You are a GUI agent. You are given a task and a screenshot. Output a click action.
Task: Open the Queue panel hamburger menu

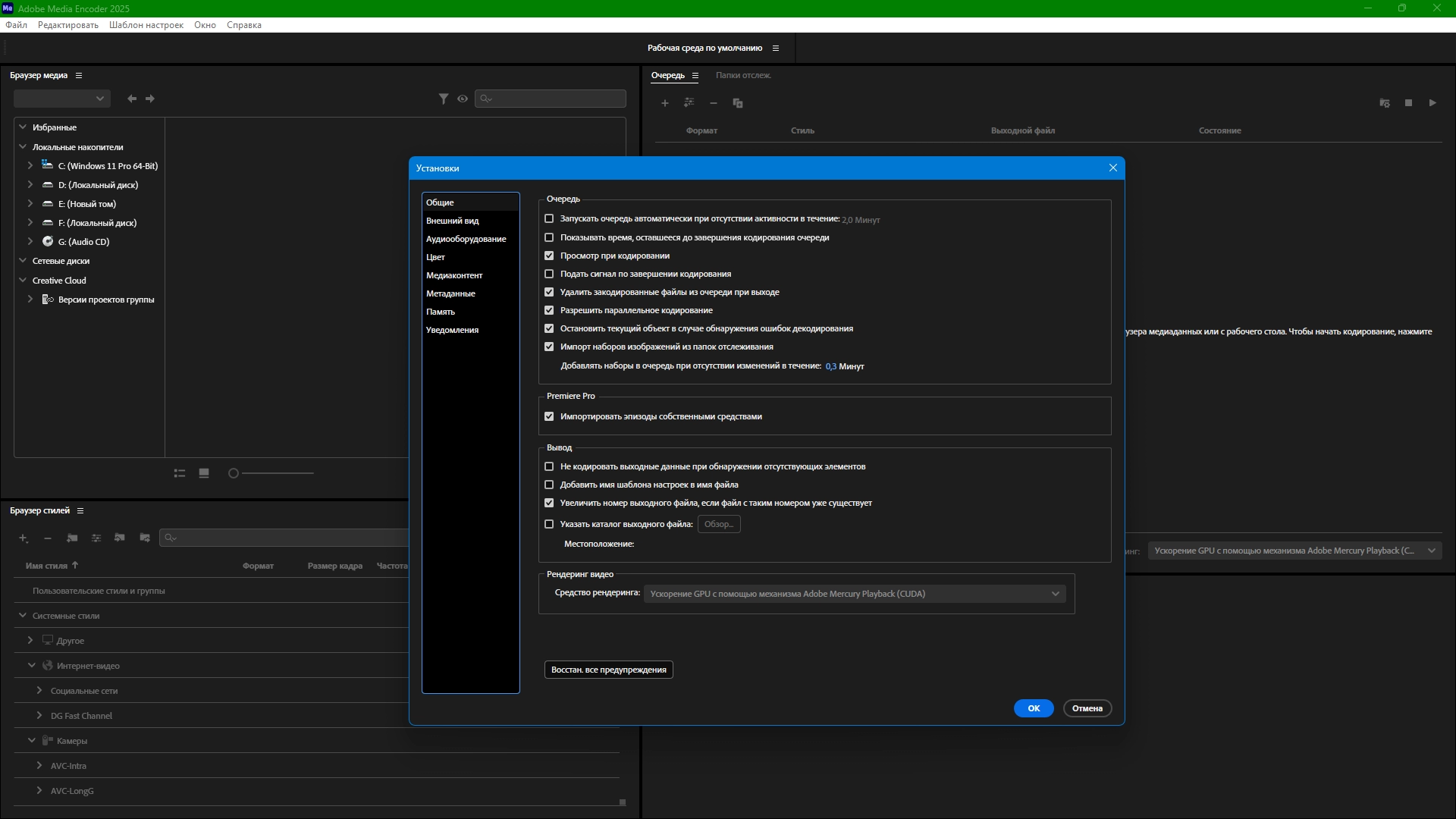[695, 75]
